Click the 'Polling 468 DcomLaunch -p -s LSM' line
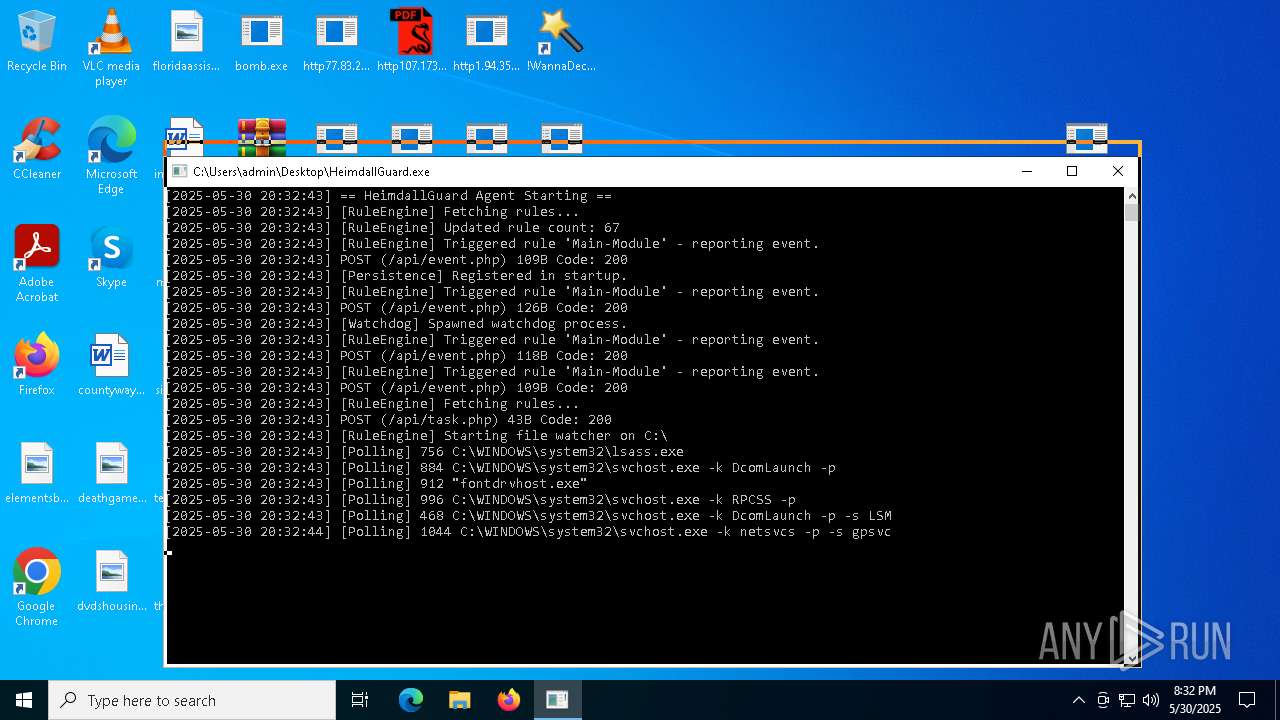Screen dimensions: 1280x720 click(x=529, y=516)
